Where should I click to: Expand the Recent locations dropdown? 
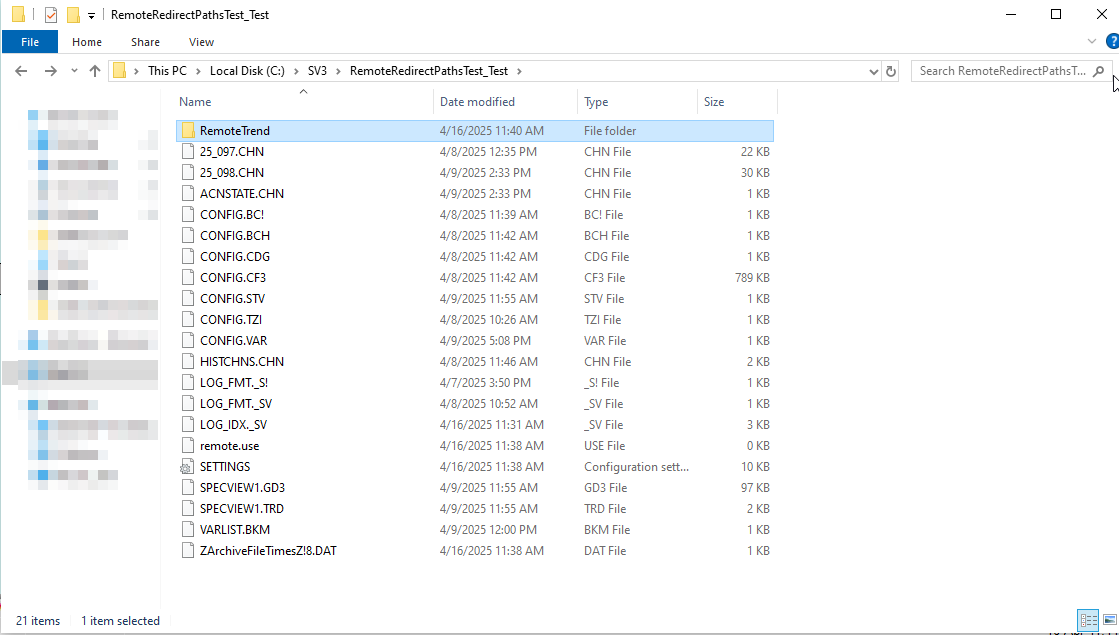[x=74, y=71]
